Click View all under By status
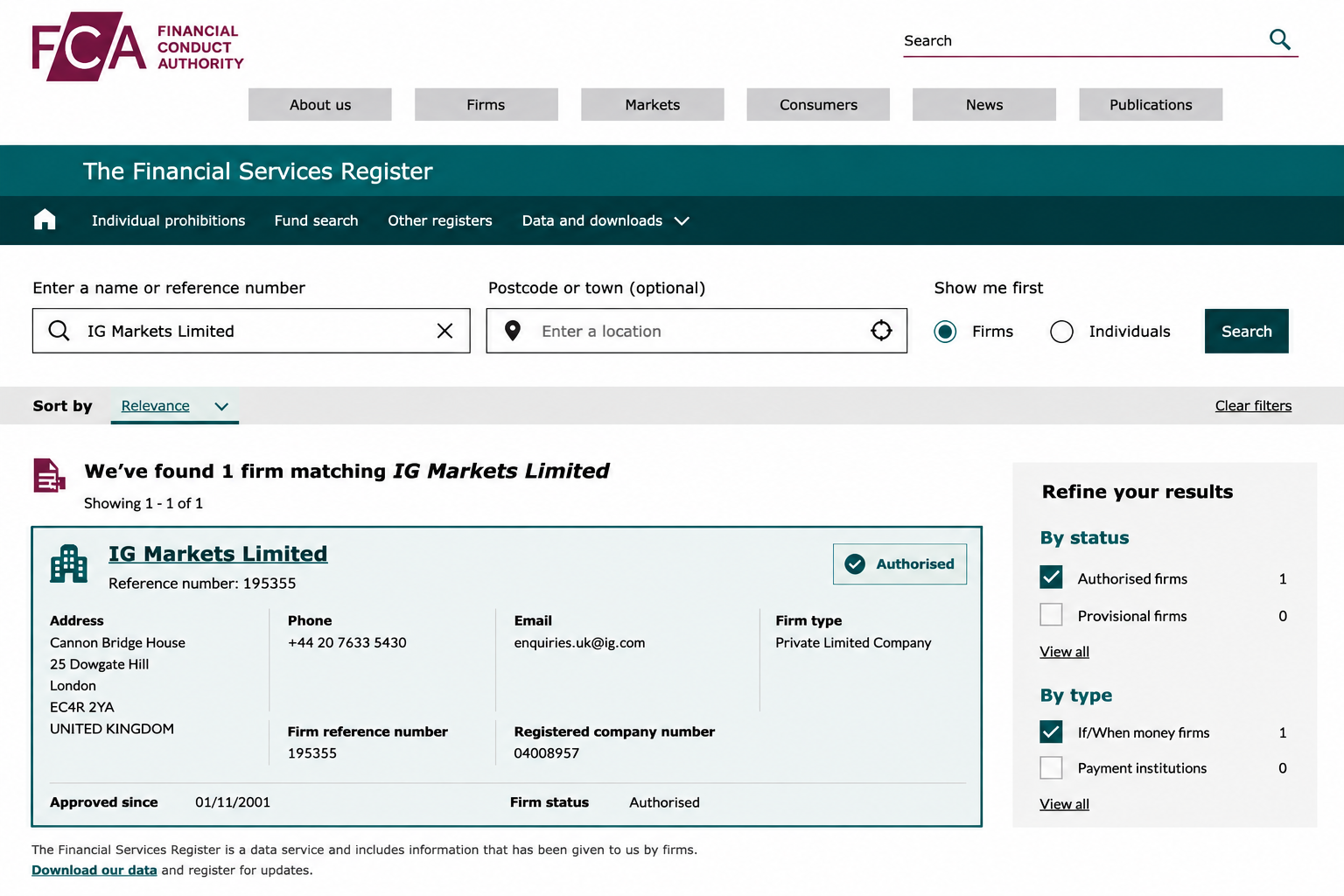This screenshot has height=896, width=1344. [1064, 652]
